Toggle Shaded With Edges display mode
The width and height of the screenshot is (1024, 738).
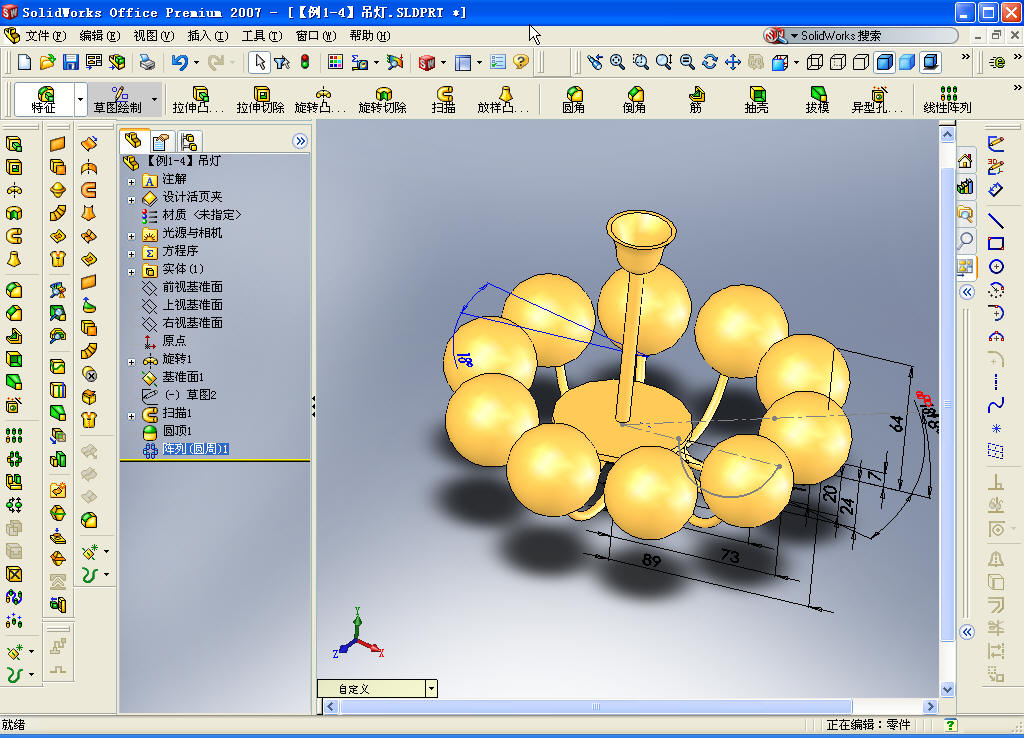[884, 62]
